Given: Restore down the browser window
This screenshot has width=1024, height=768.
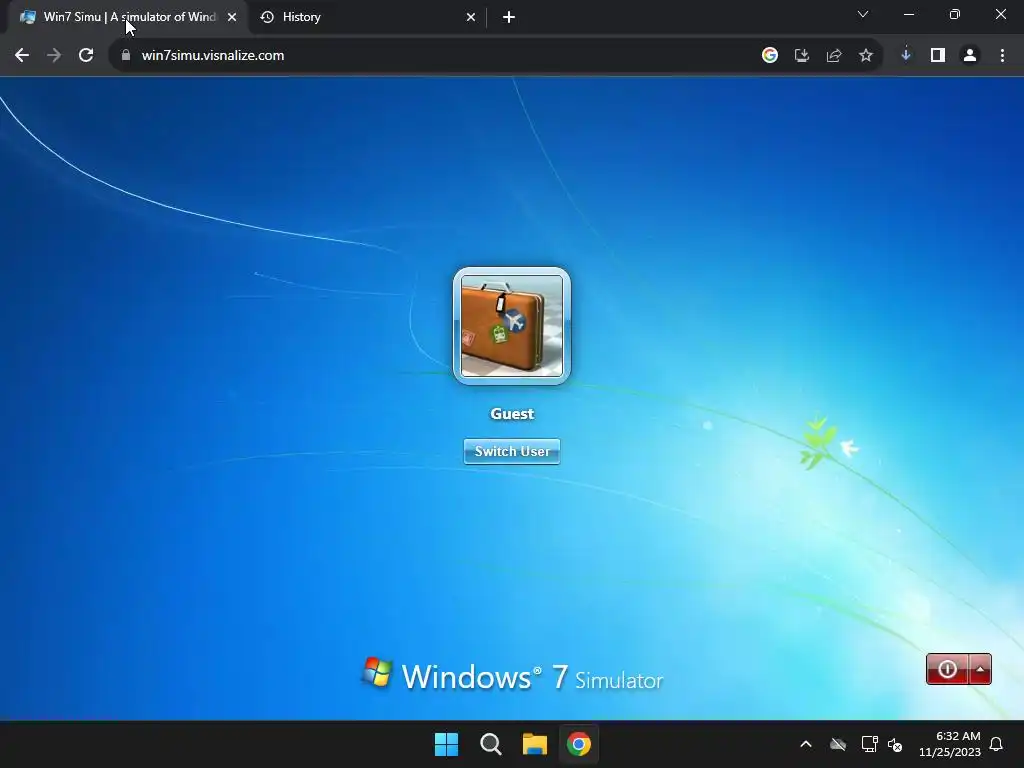Looking at the screenshot, I should point(955,14).
